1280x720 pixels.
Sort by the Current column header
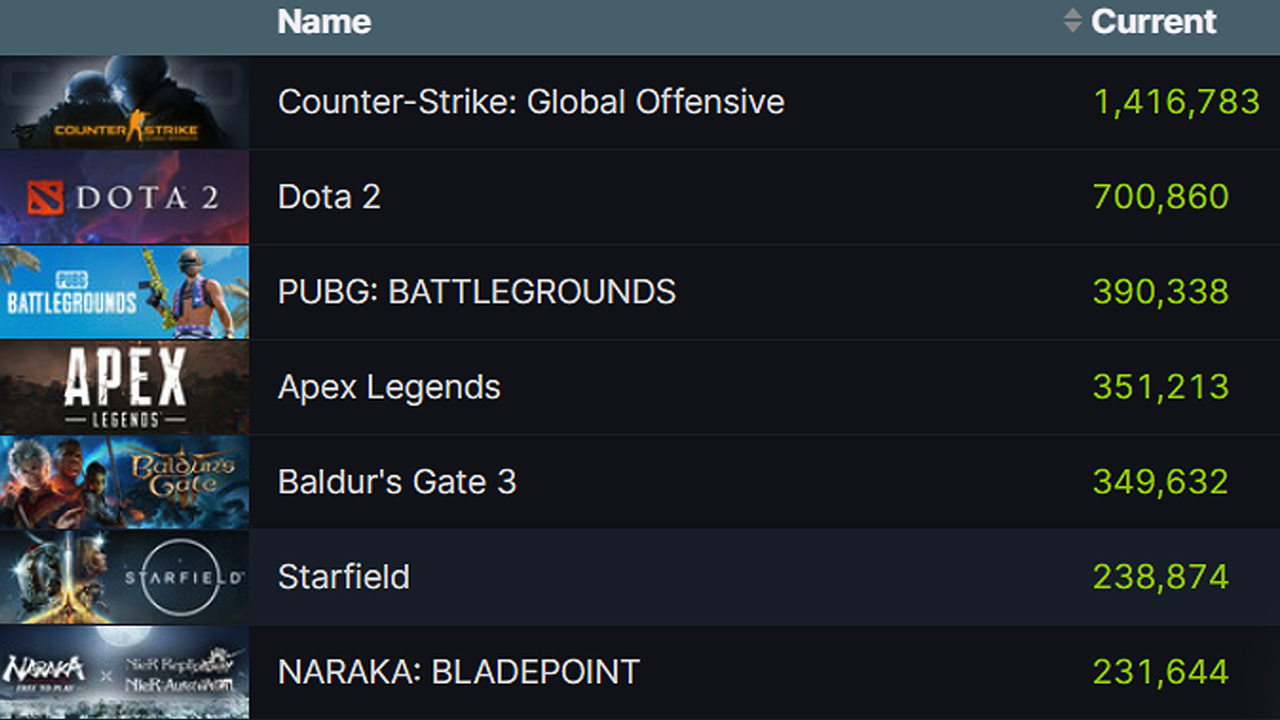click(x=1154, y=21)
